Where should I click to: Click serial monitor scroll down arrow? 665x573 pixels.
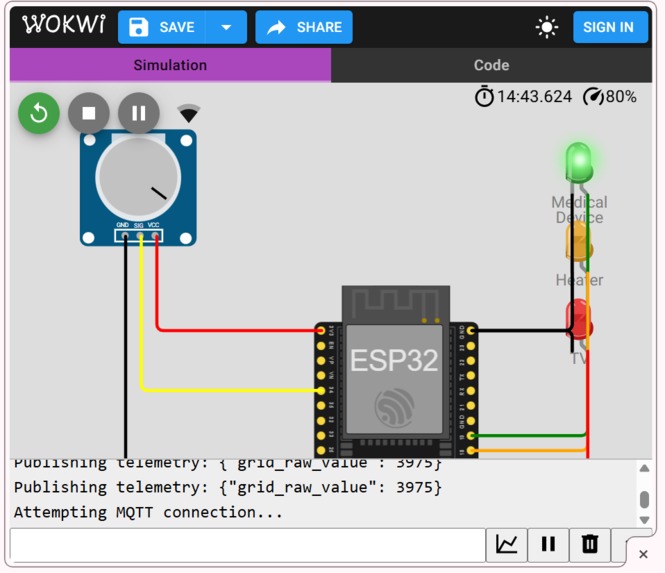click(645, 520)
